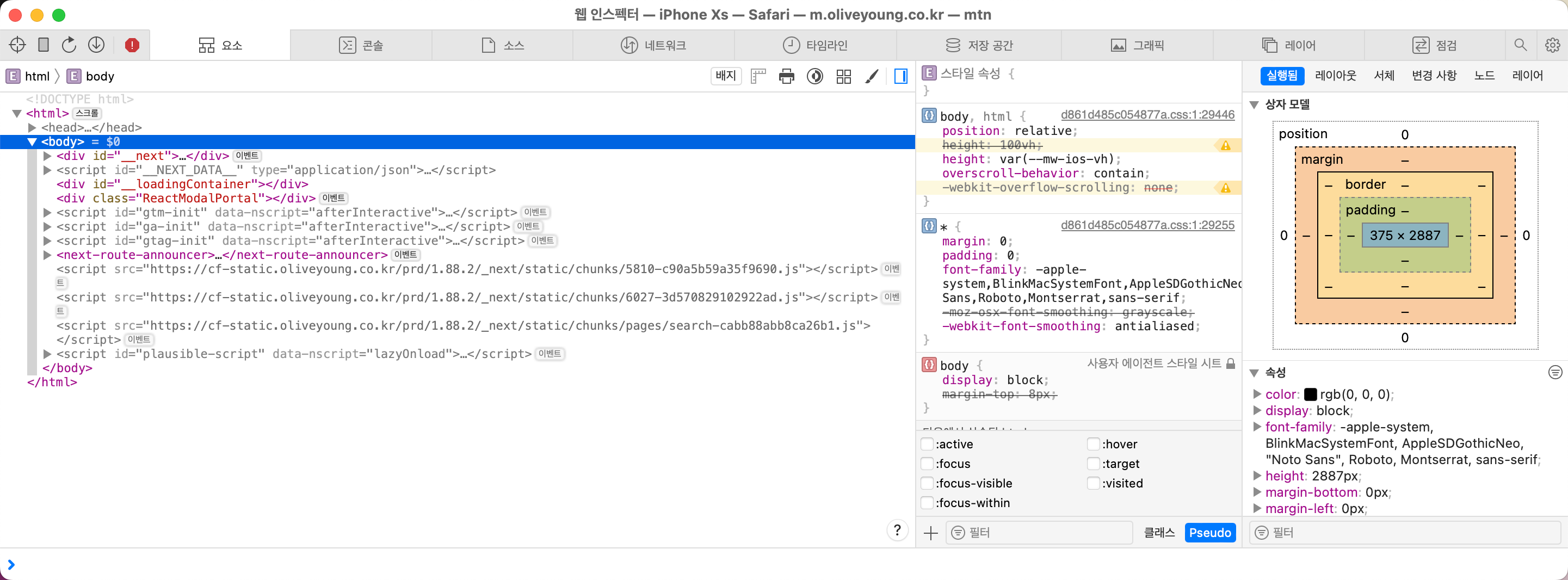Image resolution: width=1568 pixels, height=580 pixels.
Task: Open the 네트워크 tab
Action: pos(653,45)
